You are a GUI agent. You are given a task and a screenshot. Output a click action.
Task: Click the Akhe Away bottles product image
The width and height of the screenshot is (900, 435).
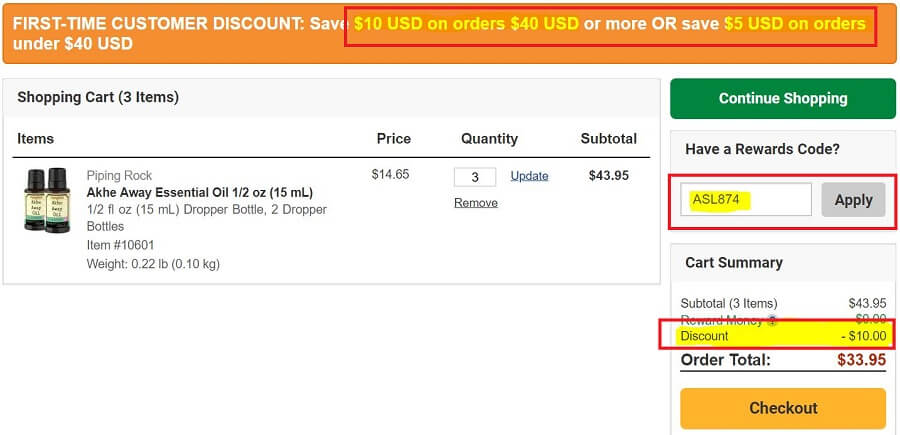tap(47, 200)
